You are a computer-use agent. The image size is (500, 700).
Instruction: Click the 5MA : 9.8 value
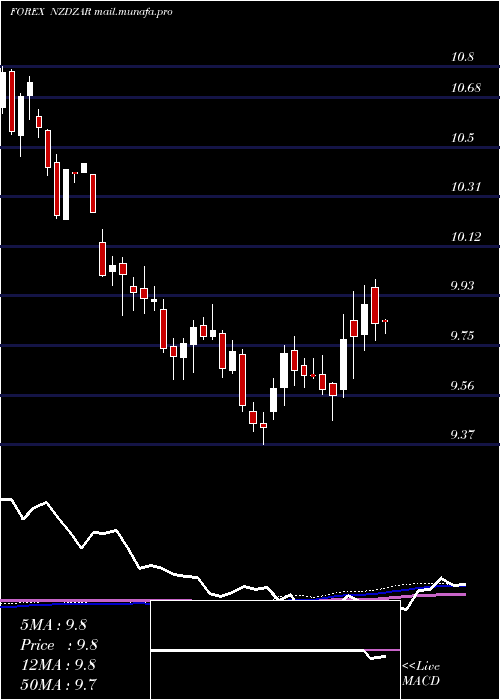54,625
